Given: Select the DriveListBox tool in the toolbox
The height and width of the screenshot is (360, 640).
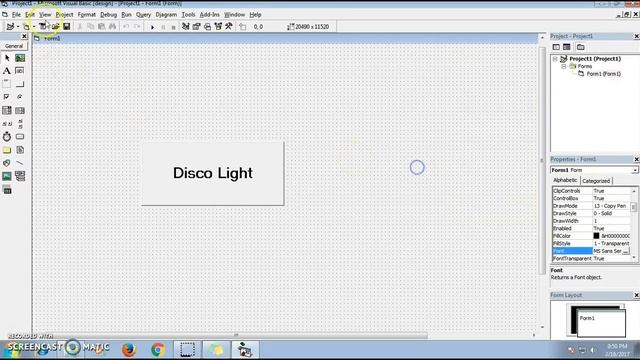Looking at the screenshot, I should [20, 136].
